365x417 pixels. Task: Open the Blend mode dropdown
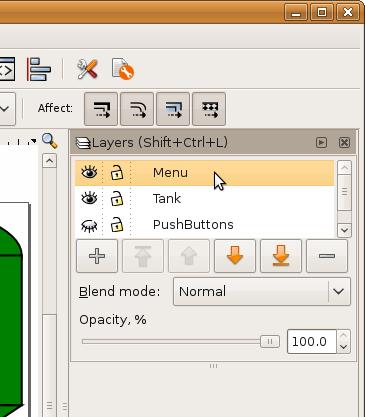tap(262, 292)
